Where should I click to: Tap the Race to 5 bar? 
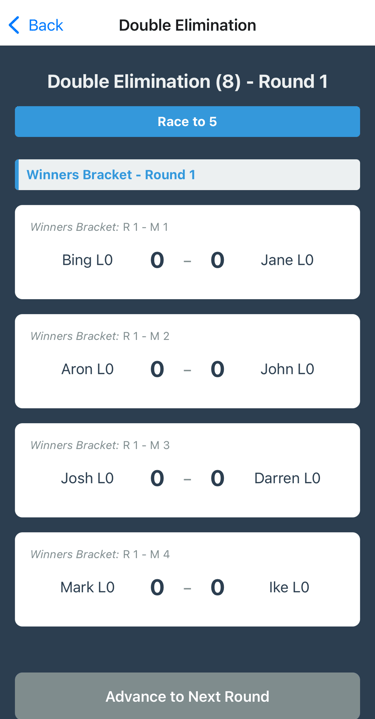[188, 122]
